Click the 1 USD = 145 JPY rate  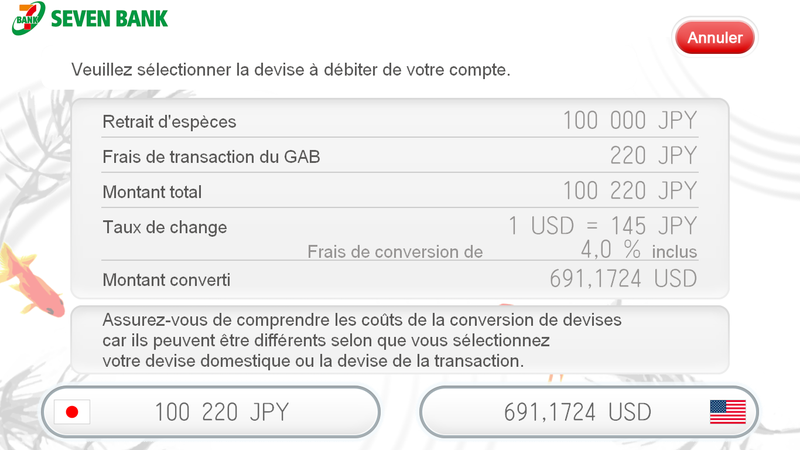tap(603, 226)
